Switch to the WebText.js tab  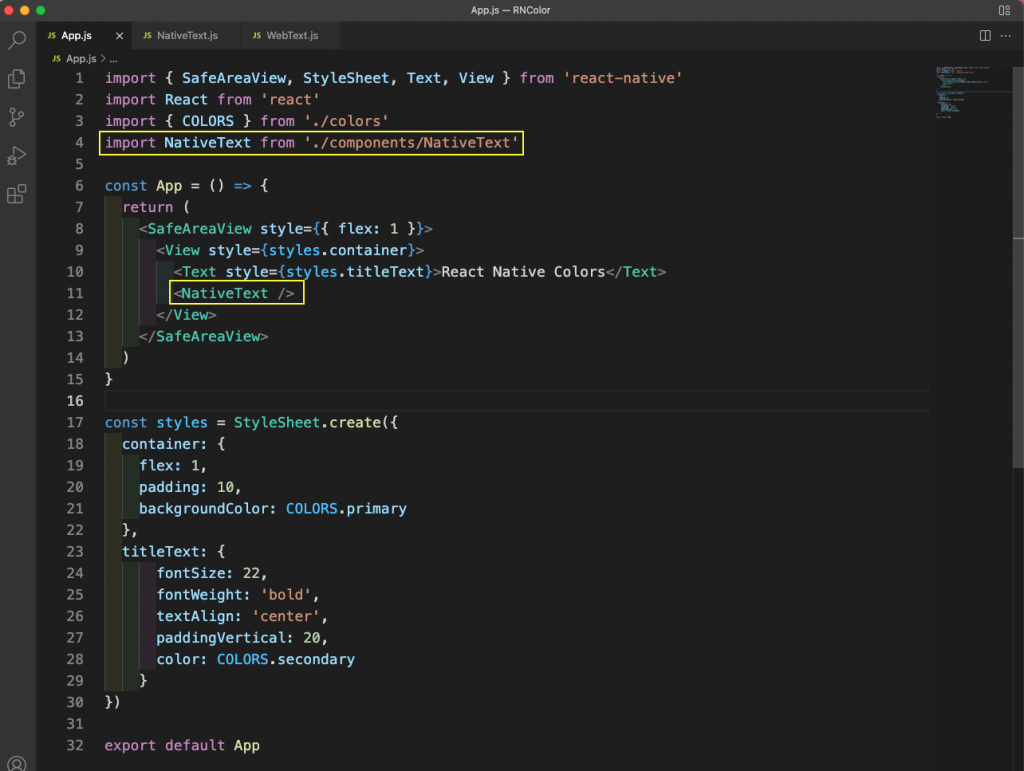[290, 33]
